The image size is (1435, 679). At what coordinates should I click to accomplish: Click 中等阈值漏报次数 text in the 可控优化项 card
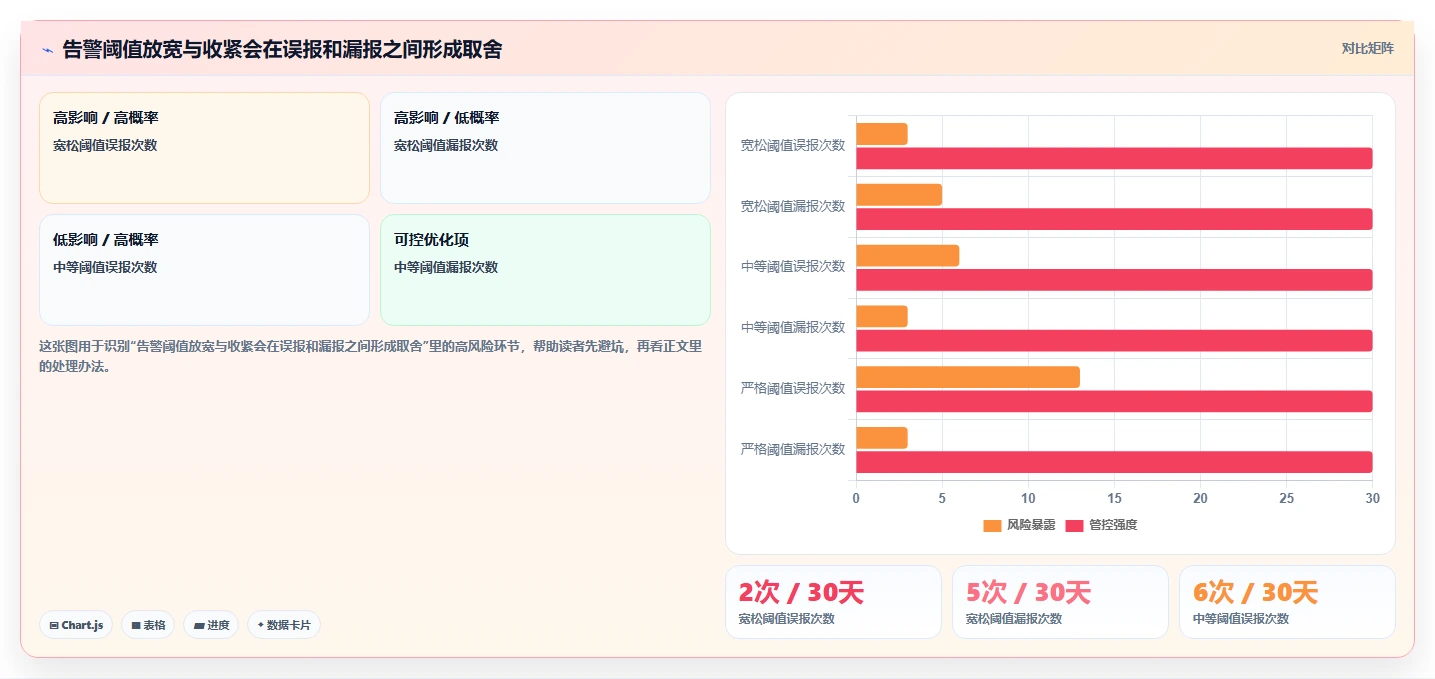(x=446, y=267)
